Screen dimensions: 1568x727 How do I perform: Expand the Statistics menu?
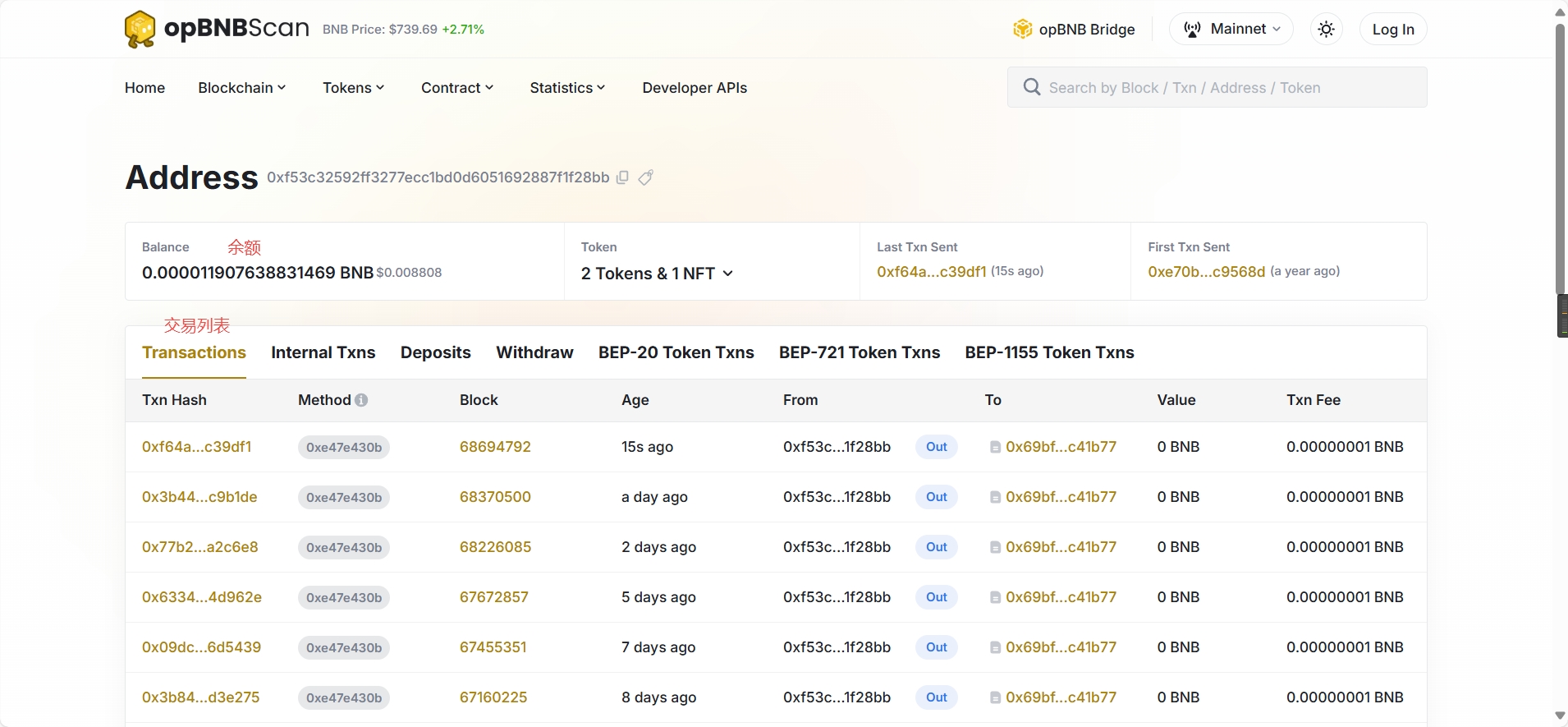567,88
